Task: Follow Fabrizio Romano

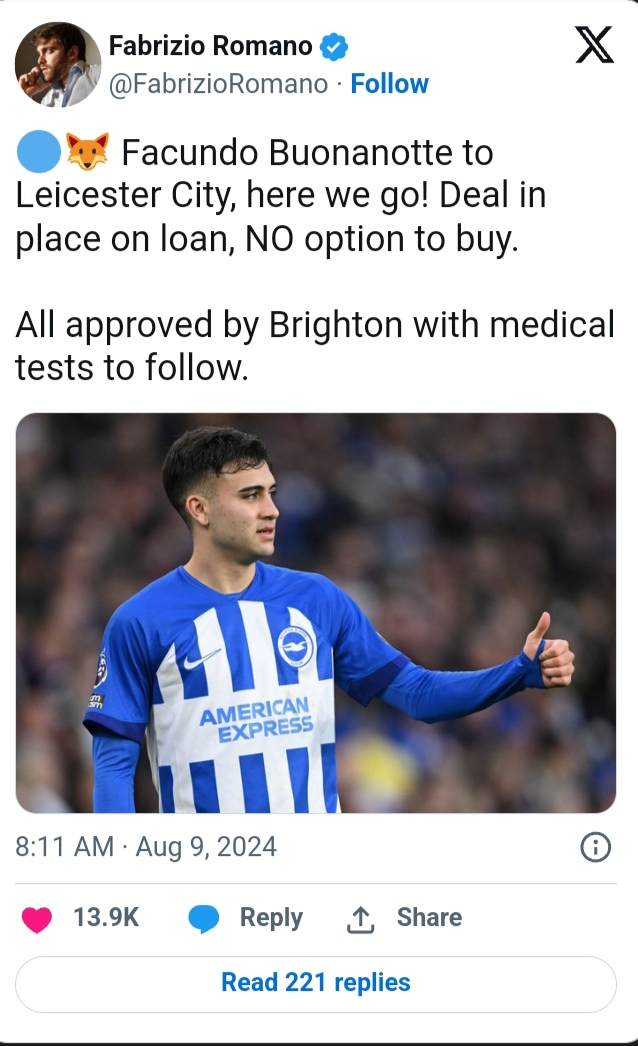Action: pyautogui.click(x=390, y=84)
